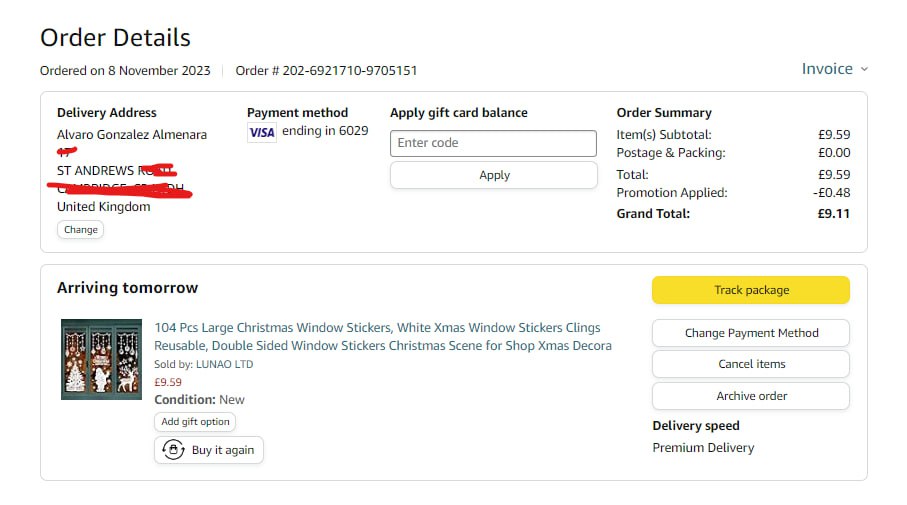The width and height of the screenshot is (907, 505).
Task: Click the Grand Total amount £9.11
Action: (834, 213)
